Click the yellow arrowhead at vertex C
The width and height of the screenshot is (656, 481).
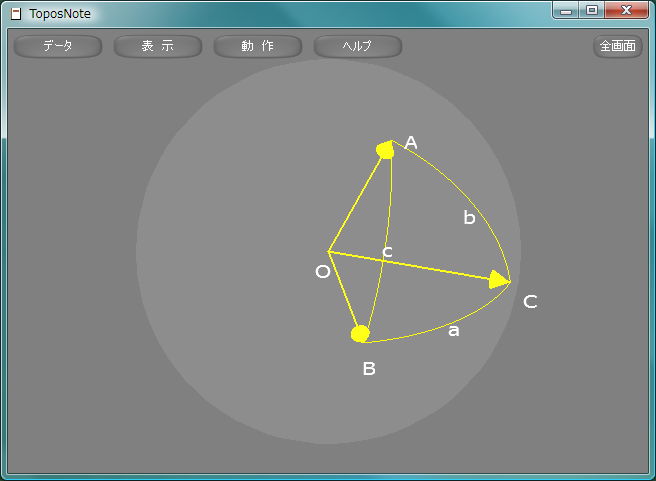click(499, 279)
